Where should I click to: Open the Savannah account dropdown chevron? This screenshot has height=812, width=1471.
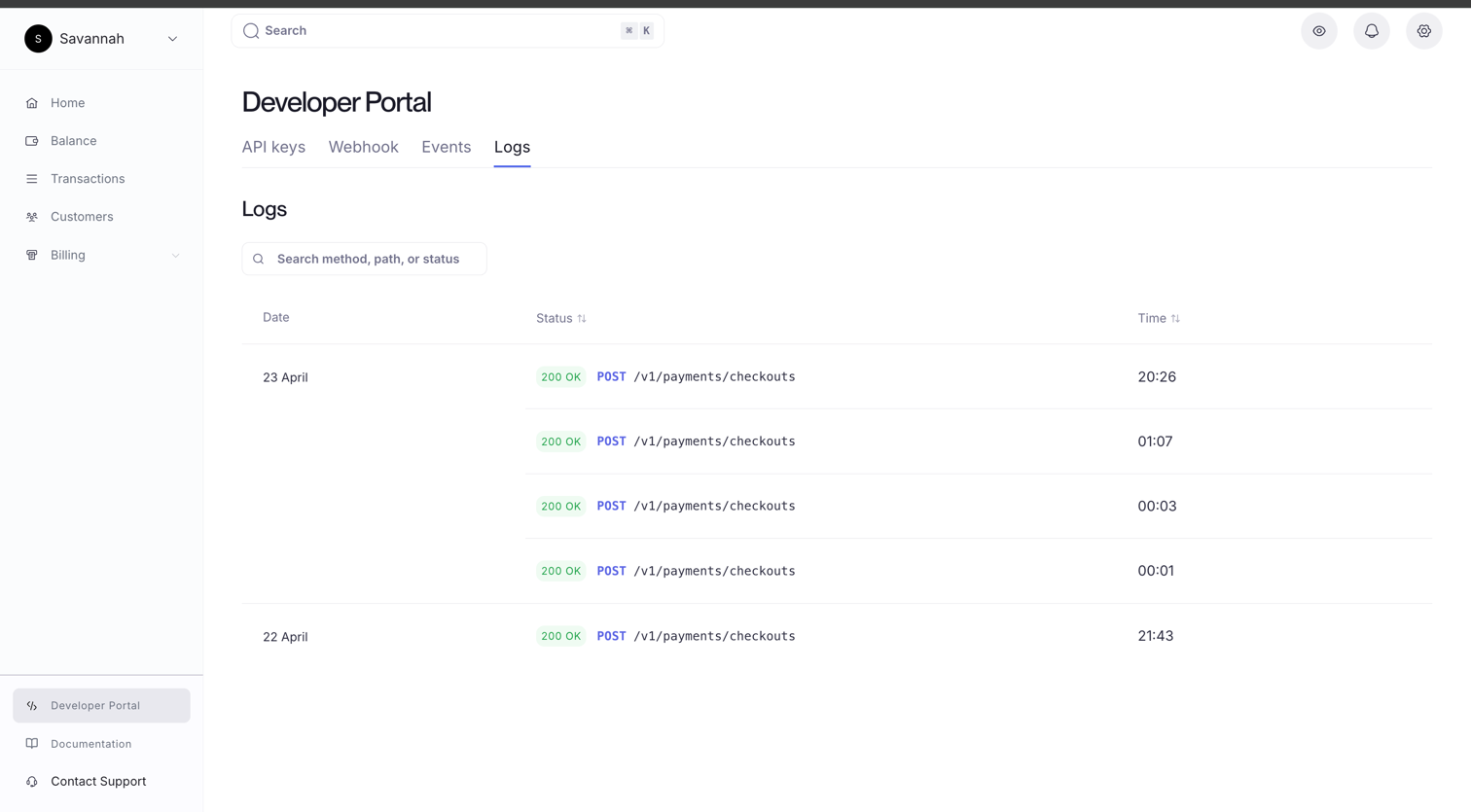tap(172, 39)
